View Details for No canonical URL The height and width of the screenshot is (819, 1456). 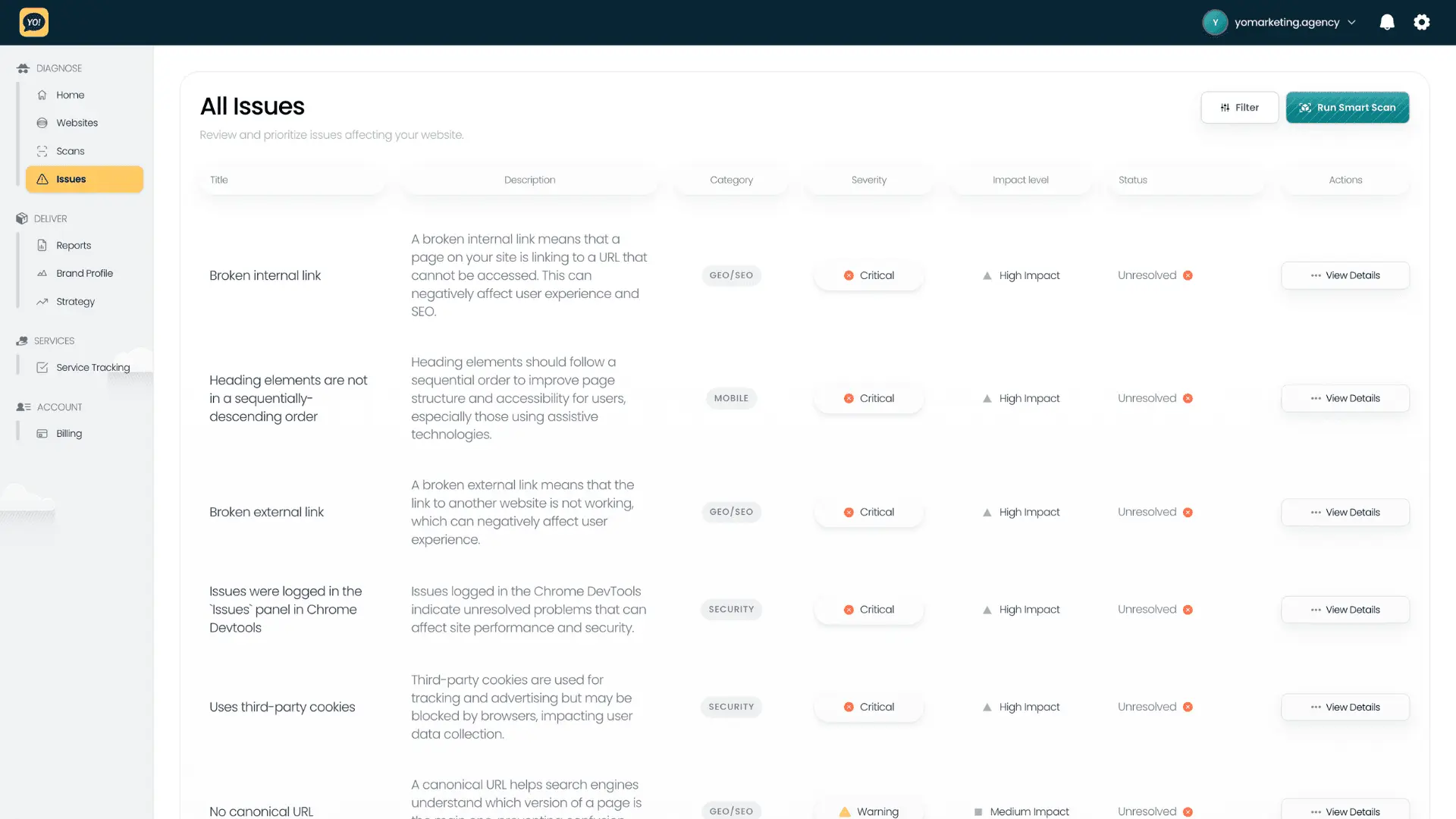click(x=1345, y=810)
